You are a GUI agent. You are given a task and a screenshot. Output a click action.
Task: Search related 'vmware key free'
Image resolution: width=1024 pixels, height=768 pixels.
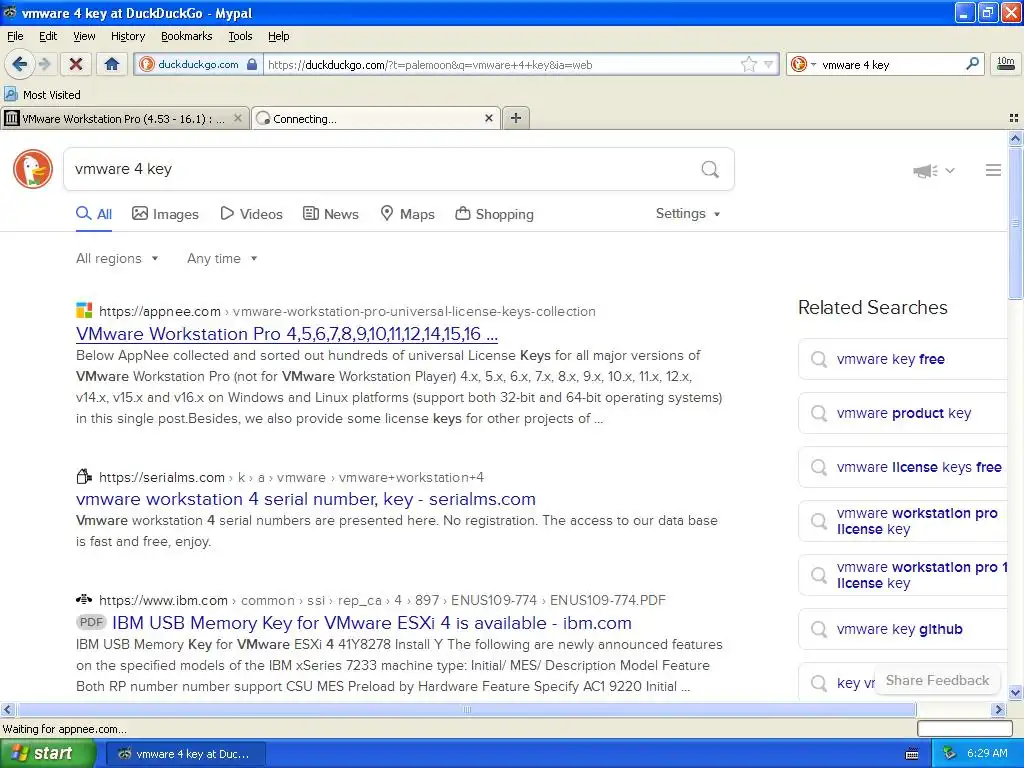[x=903, y=359]
